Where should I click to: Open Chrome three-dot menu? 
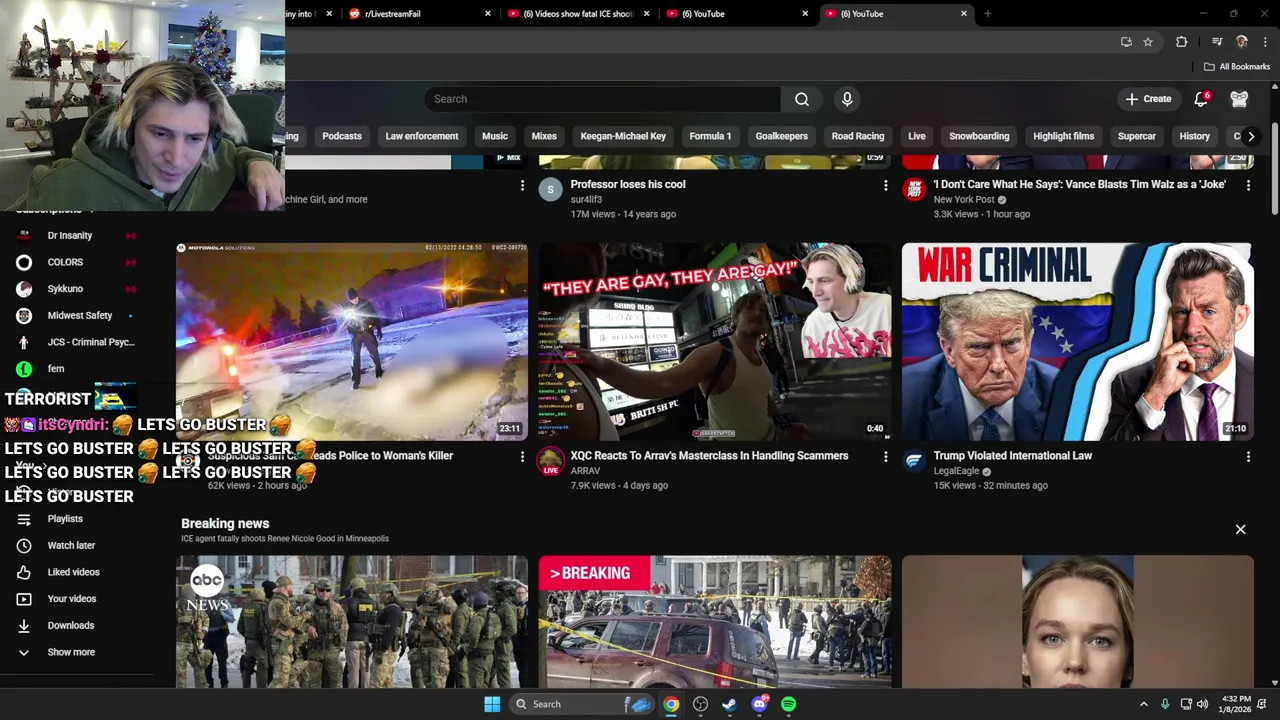click(x=1265, y=42)
